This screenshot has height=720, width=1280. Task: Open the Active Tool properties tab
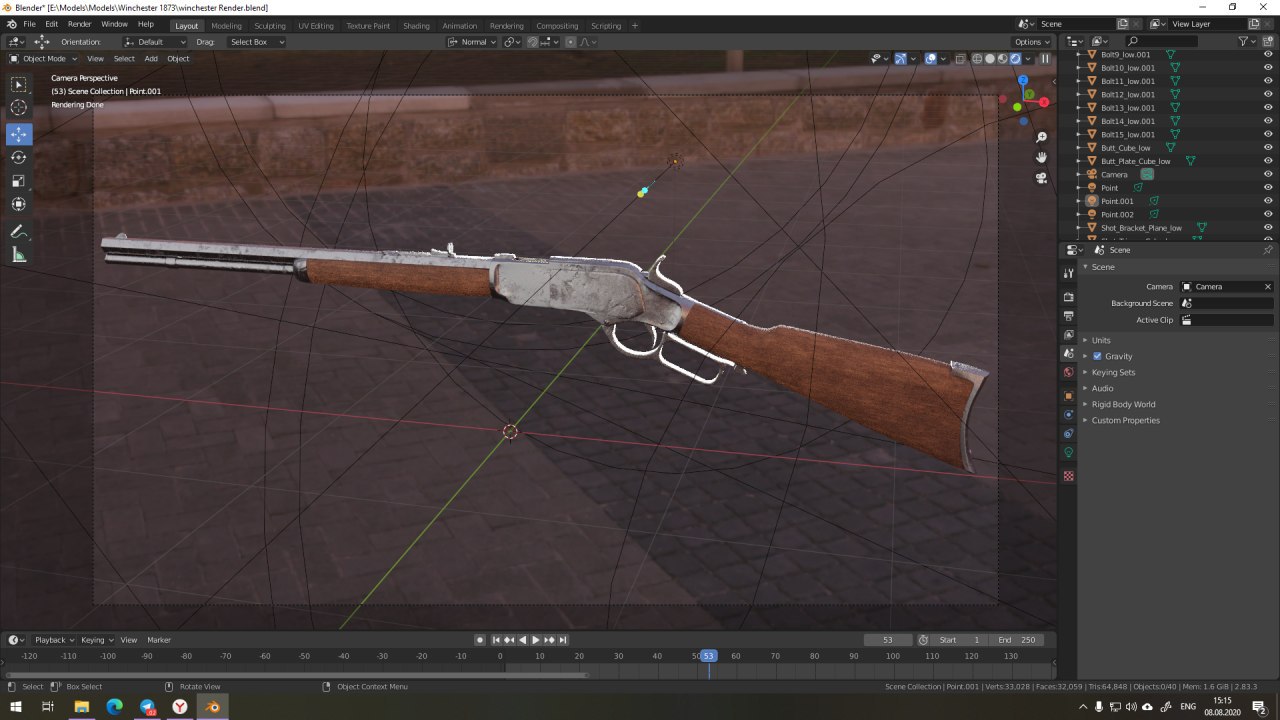[1068, 273]
